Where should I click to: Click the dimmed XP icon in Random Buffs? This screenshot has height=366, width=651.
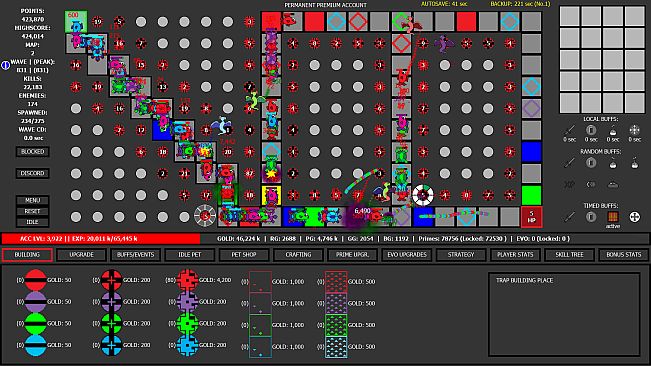570,184
